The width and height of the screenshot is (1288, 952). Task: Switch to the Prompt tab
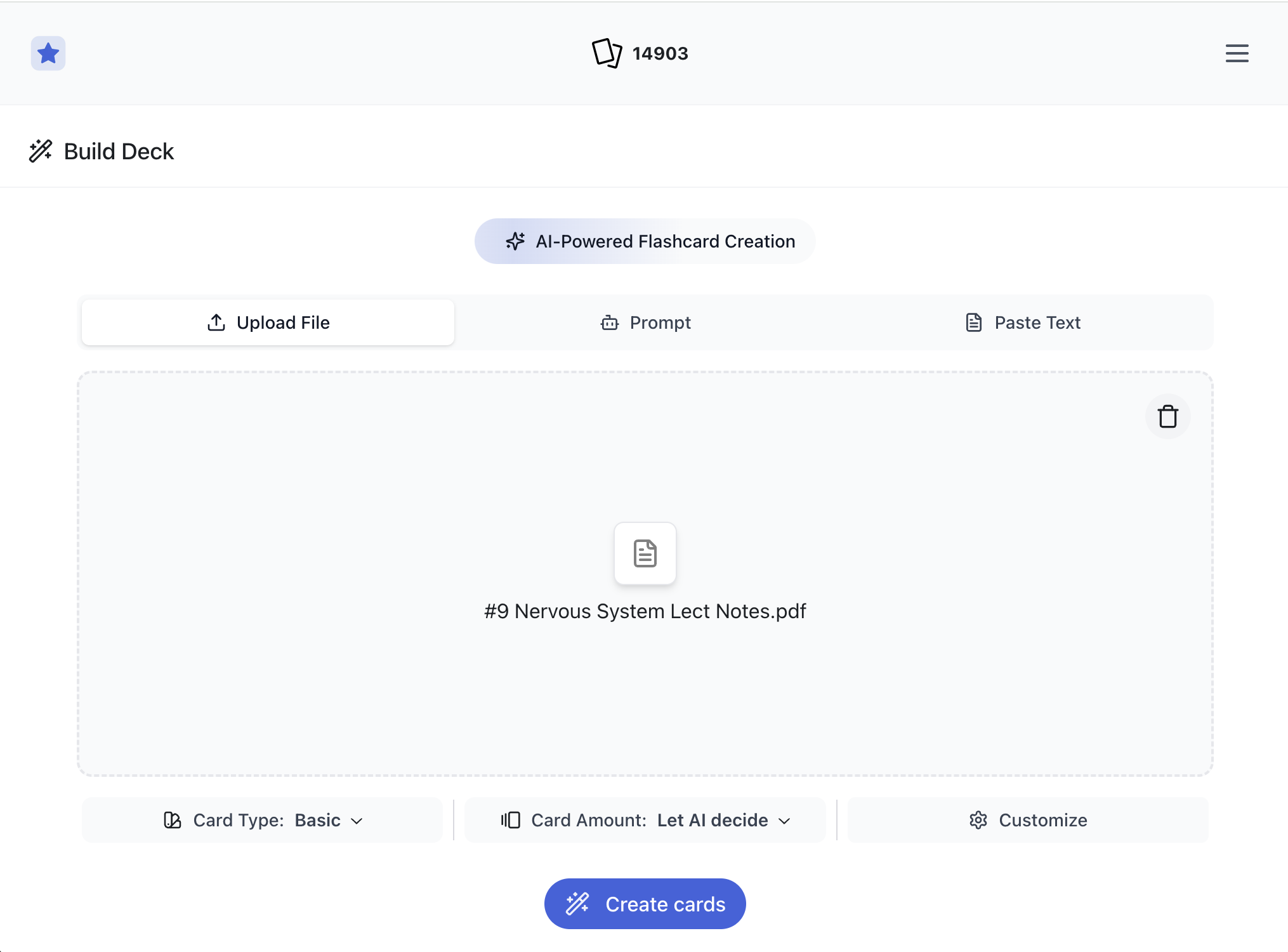[645, 322]
